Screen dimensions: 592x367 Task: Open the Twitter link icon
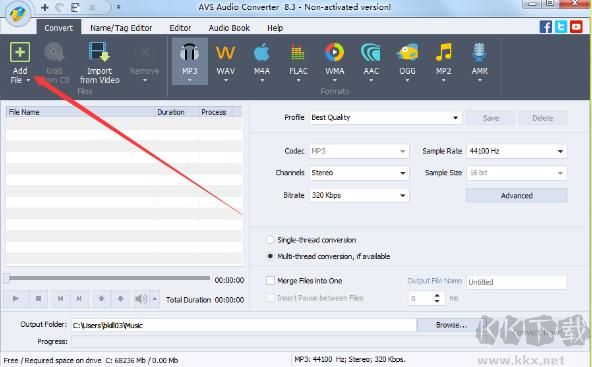[x=561, y=27]
